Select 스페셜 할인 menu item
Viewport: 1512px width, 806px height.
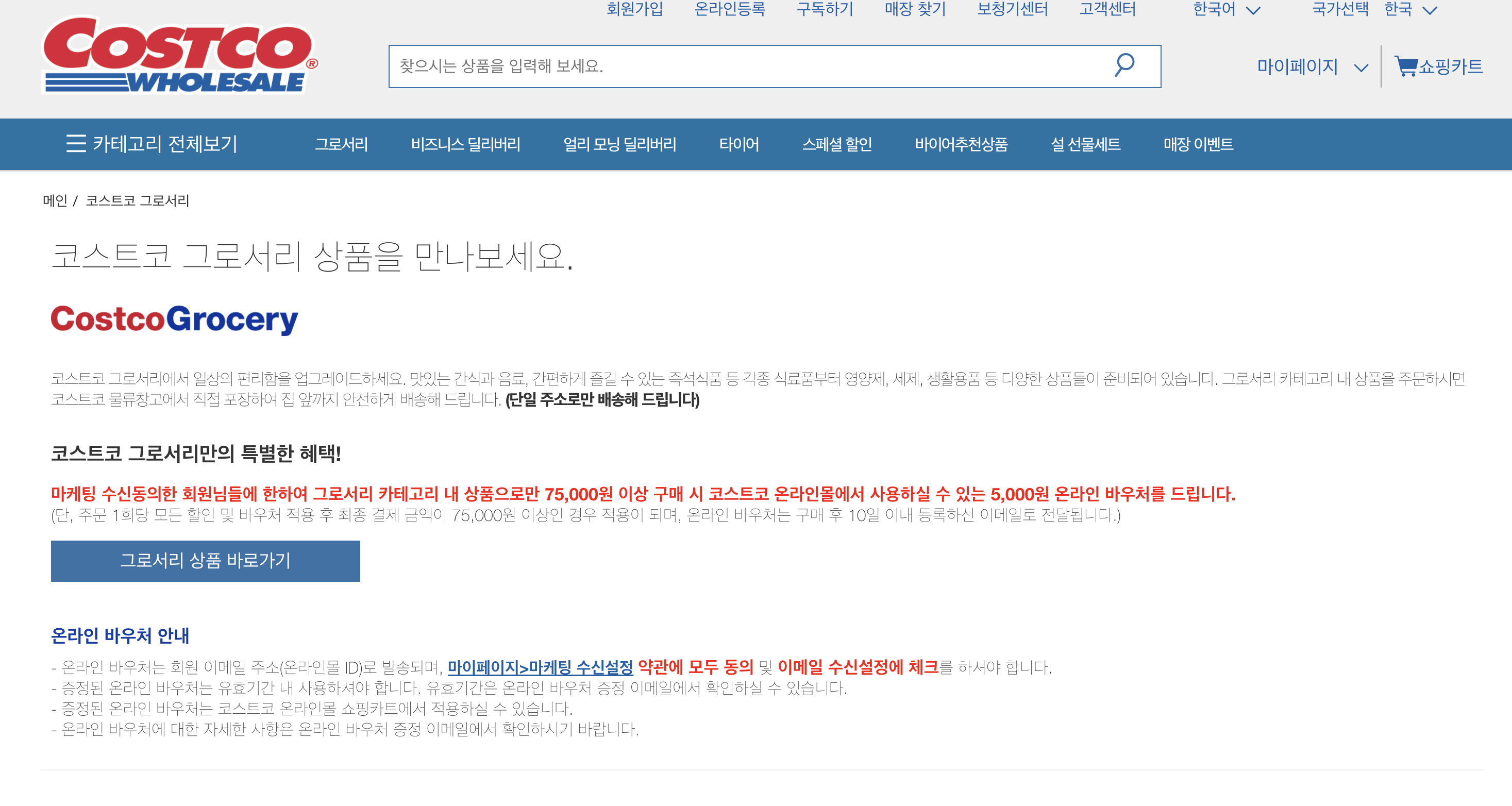pyautogui.click(x=837, y=144)
